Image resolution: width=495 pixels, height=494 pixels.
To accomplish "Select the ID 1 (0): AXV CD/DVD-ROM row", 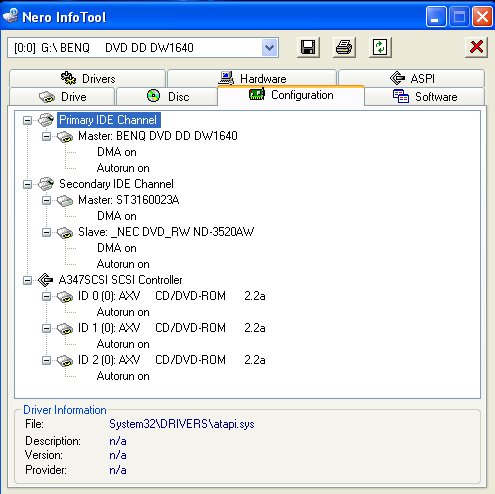I will [172, 328].
